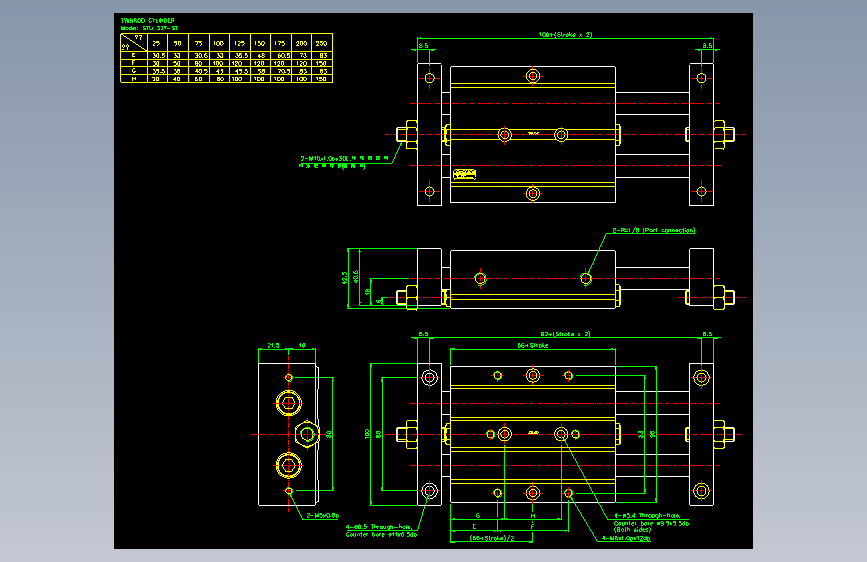Click the '86+Stroke' dimension above bottom view
867x562 pixels.
pos(533,345)
